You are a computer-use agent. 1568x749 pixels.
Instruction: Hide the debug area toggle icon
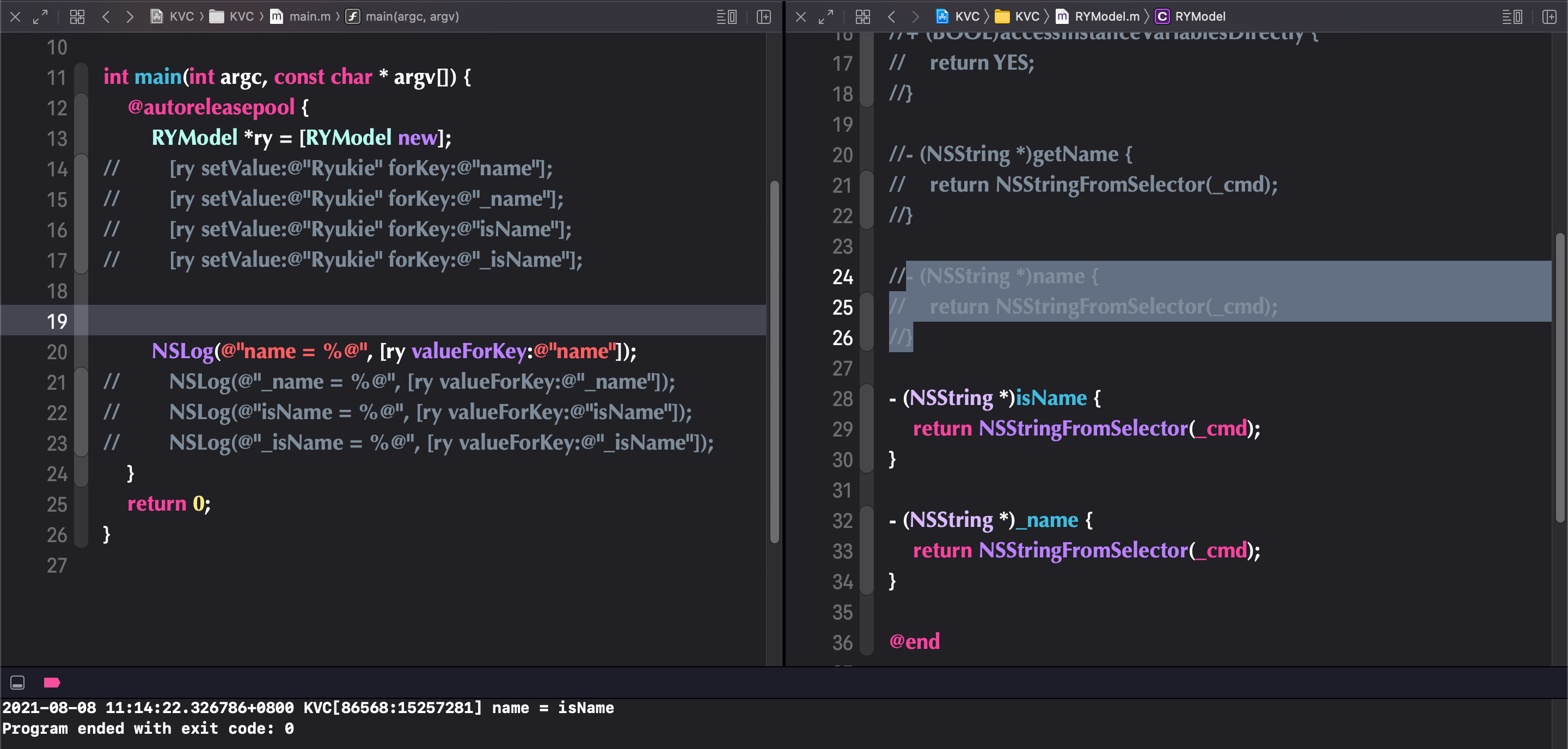pyautogui.click(x=17, y=683)
